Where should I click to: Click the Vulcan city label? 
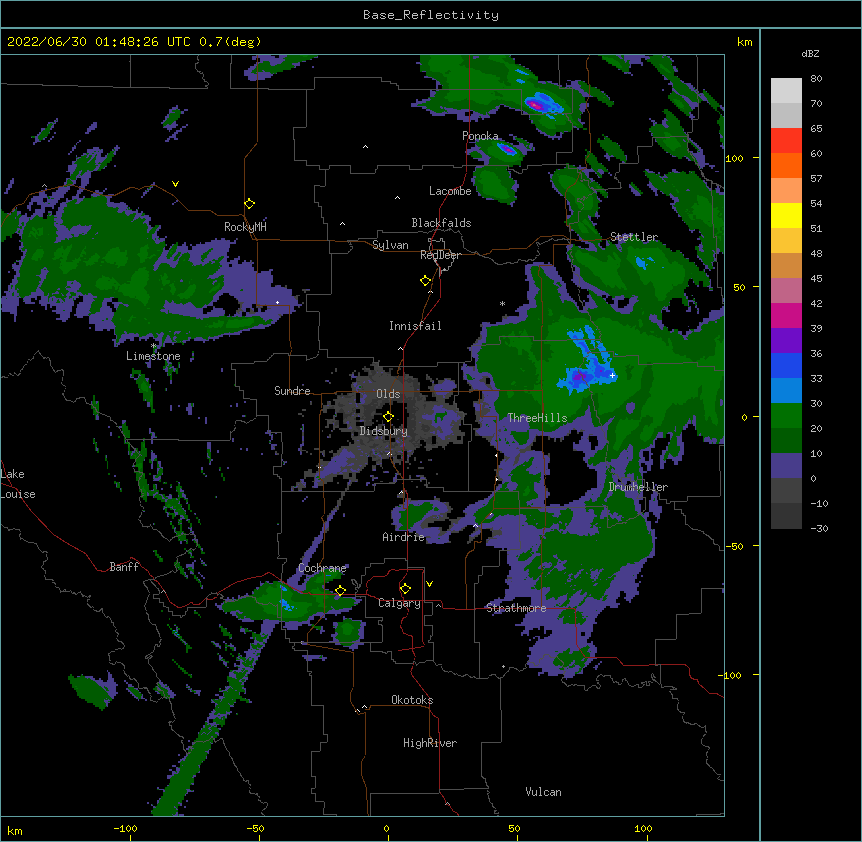point(543,792)
